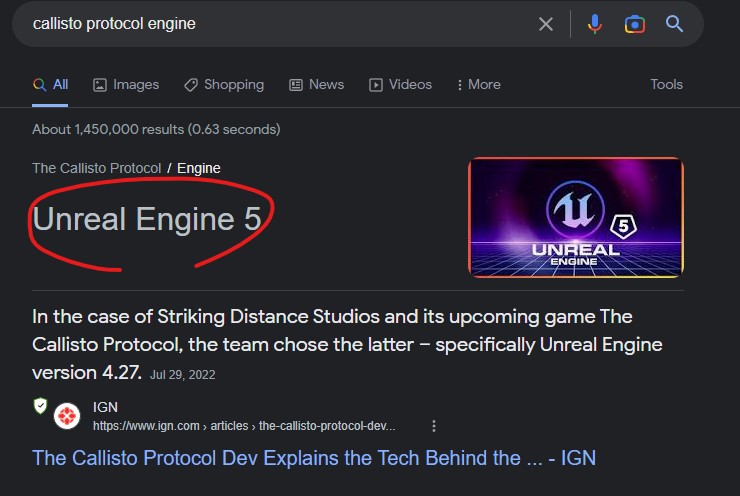The height and width of the screenshot is (496, 740).
Task: Click the IGN source URL line
Action: pyautogui.click(x=244, y=426)
